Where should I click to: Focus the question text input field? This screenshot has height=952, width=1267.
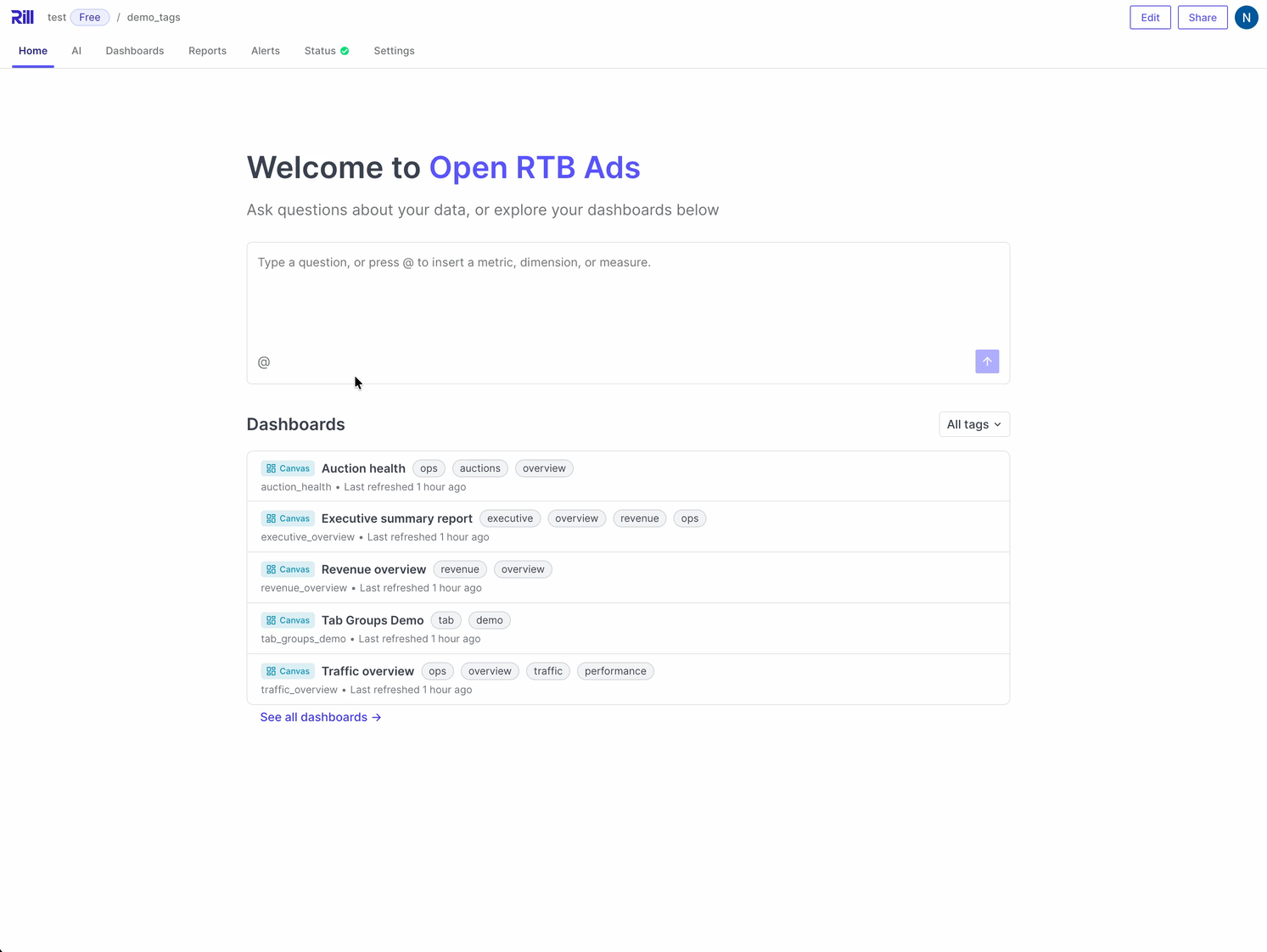point(628,293)
